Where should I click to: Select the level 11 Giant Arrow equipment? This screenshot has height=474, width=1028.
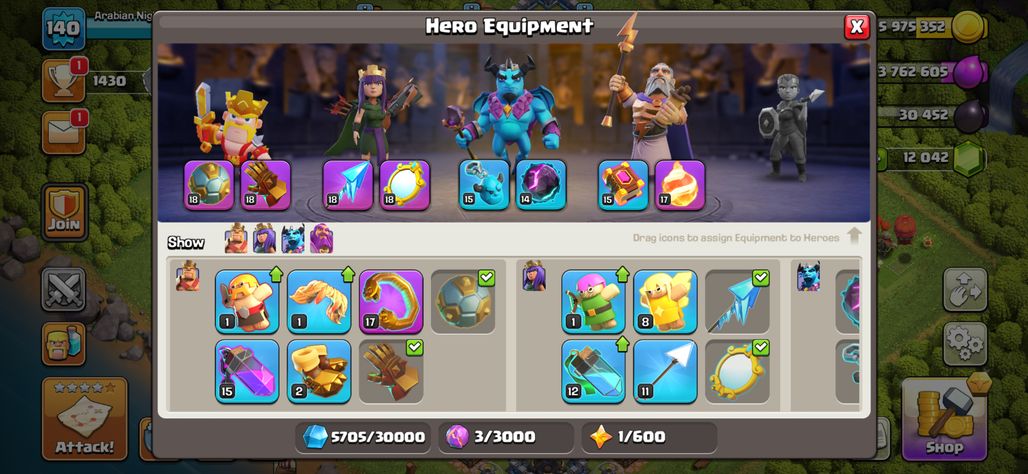665,371
